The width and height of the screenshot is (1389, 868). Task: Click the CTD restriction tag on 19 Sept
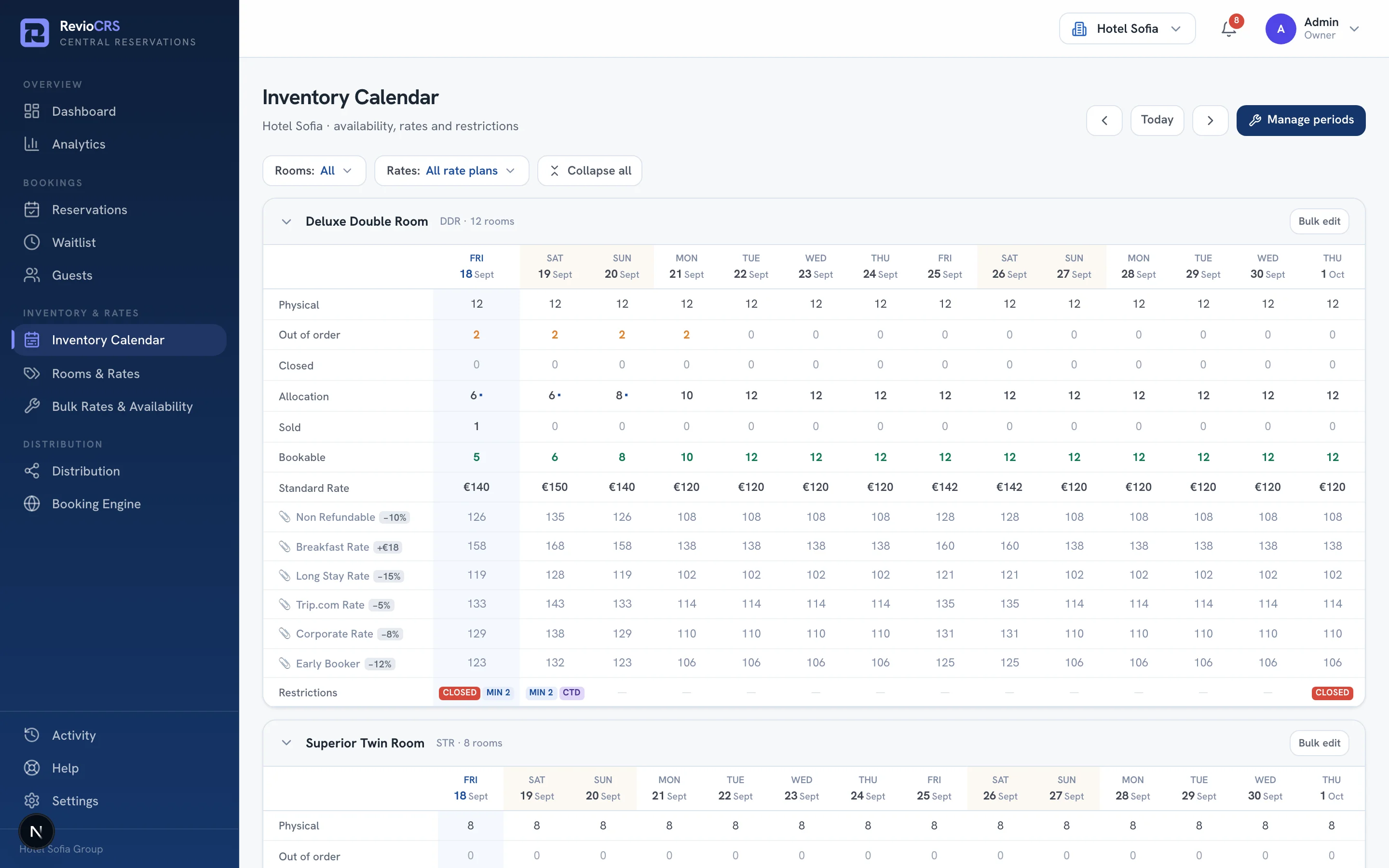[571, 693]
